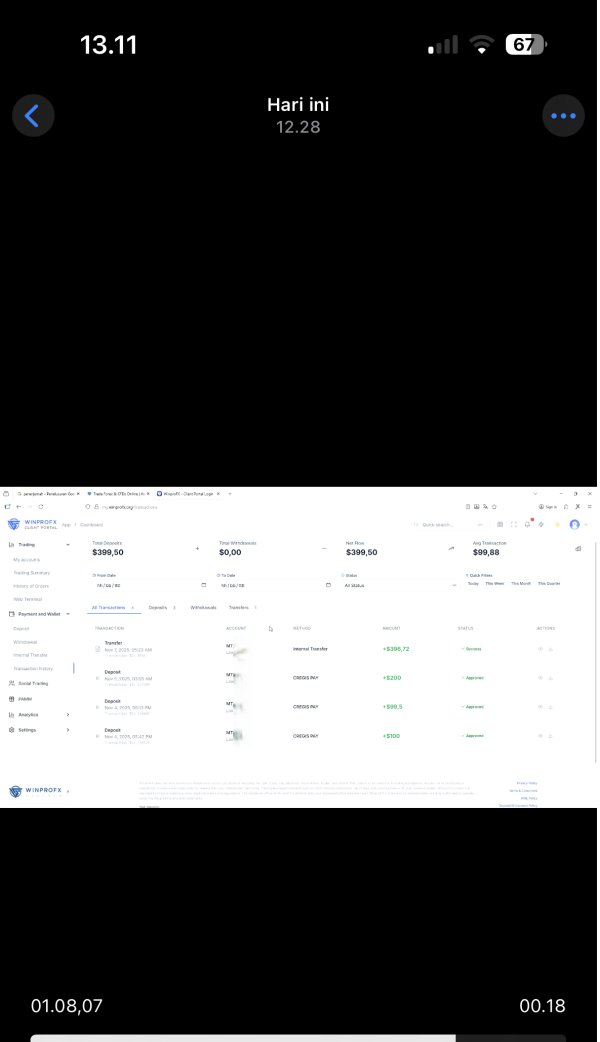Click the fullscreen icon in portal header
Image resolution: width=600 pixels, height=1042 pixels.
pyautogui.click(x=514, y=524)
